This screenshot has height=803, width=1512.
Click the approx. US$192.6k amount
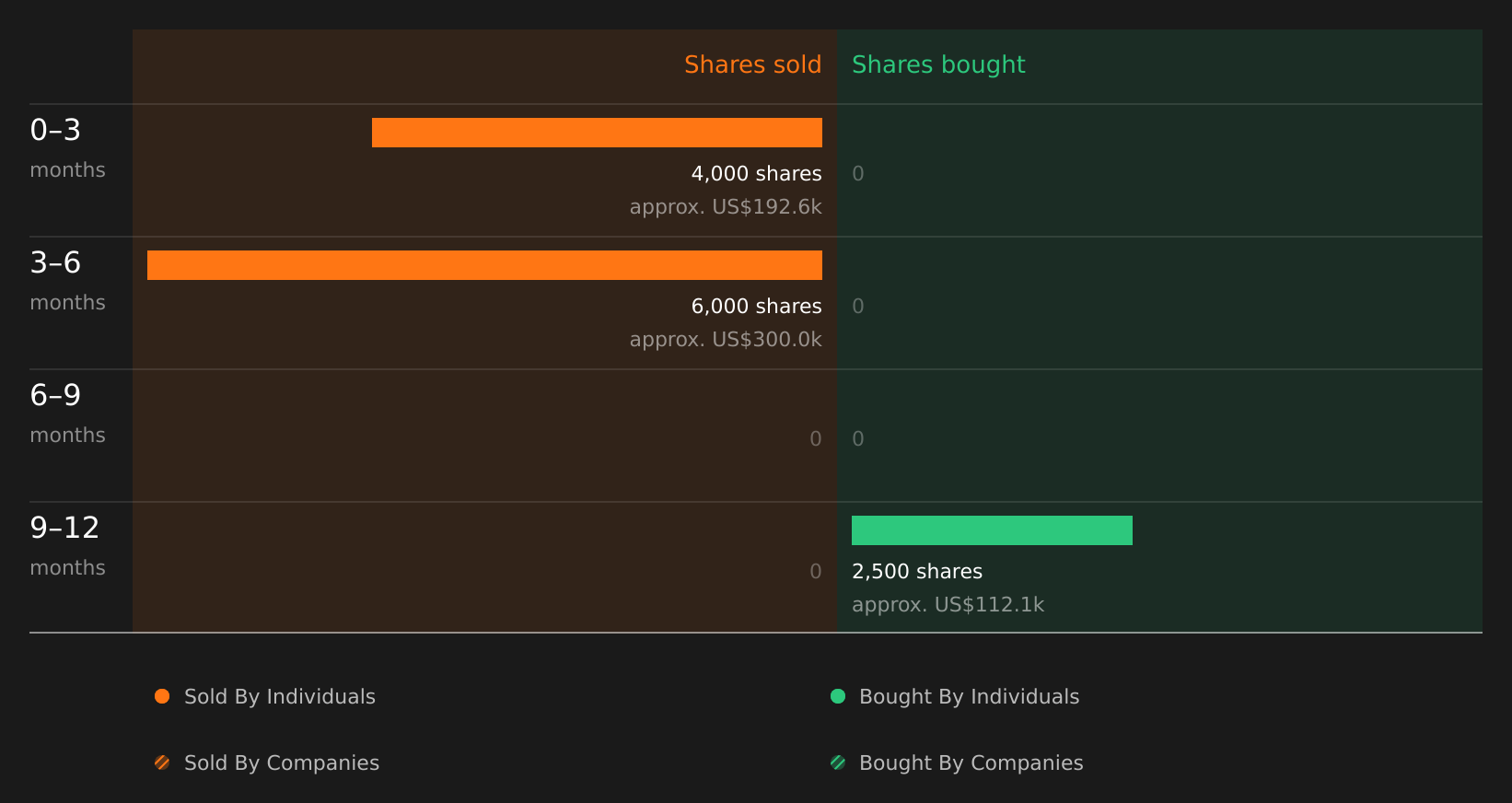(x=726, y=206)
